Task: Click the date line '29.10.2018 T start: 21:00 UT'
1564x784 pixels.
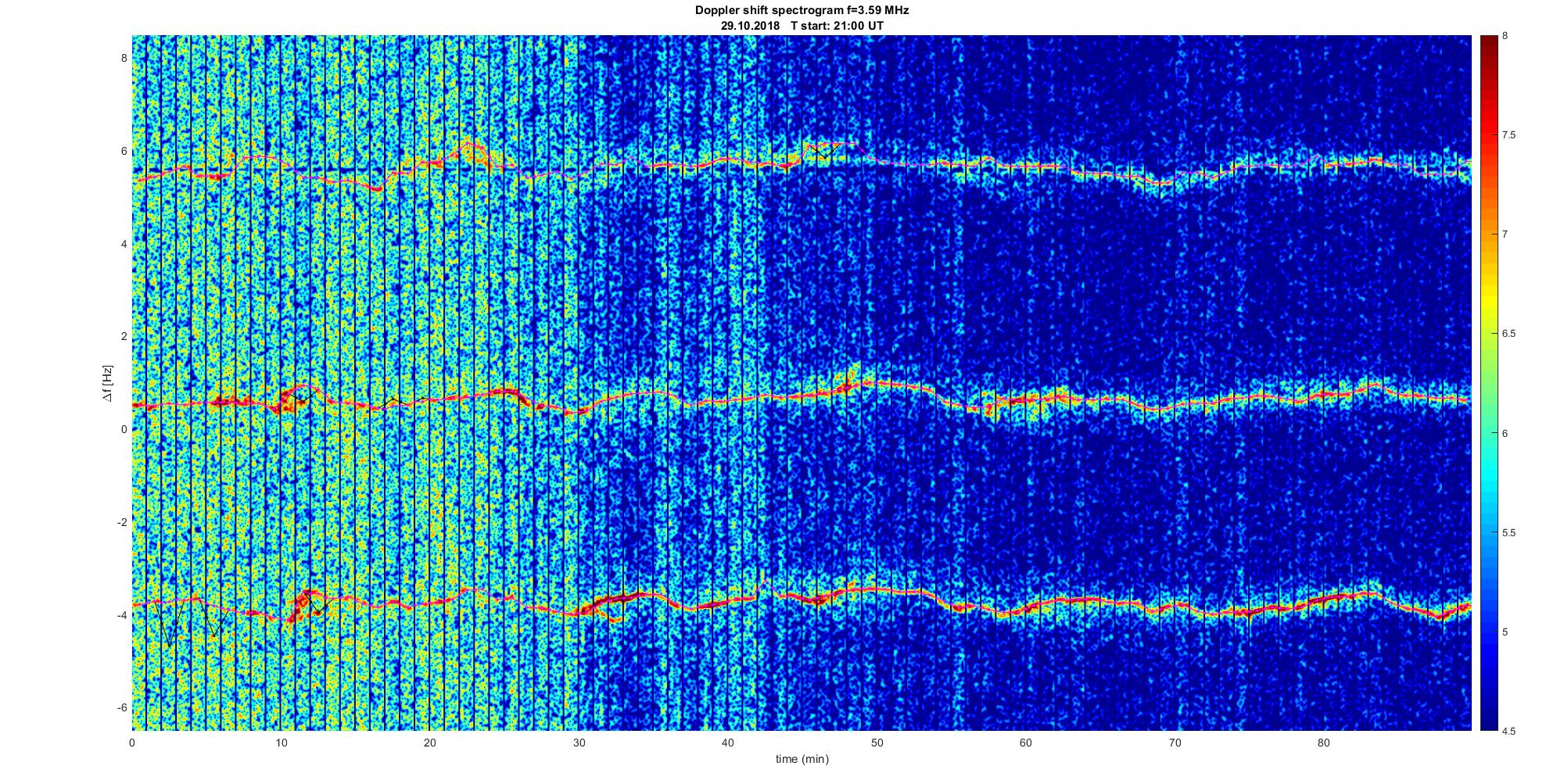Action: point(802,26)
